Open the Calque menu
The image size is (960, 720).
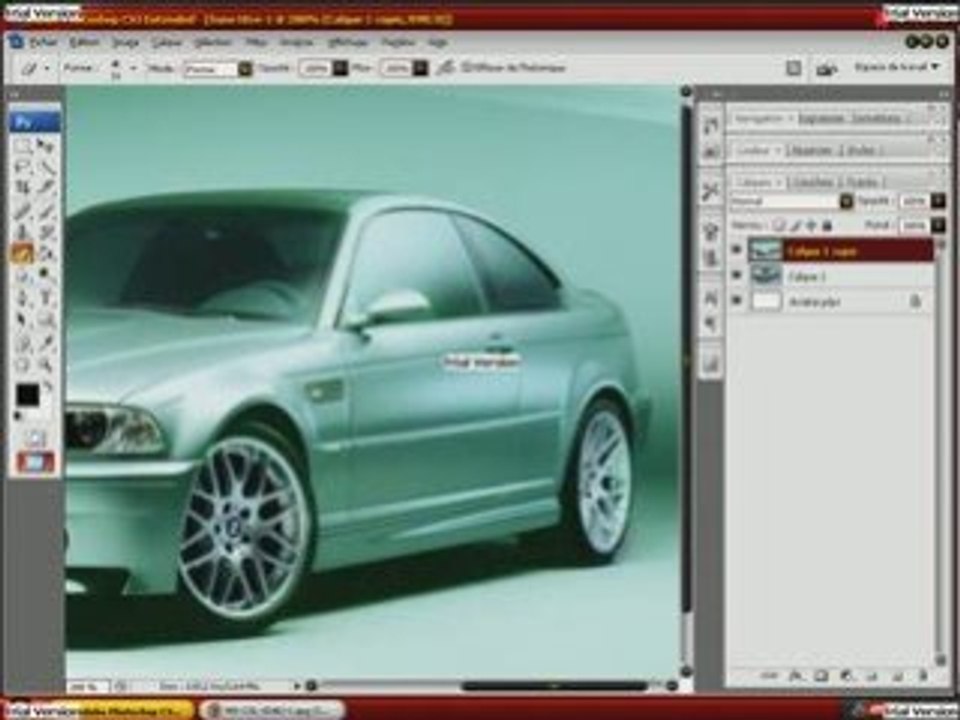pyautogui.click(x=167, y=42)
